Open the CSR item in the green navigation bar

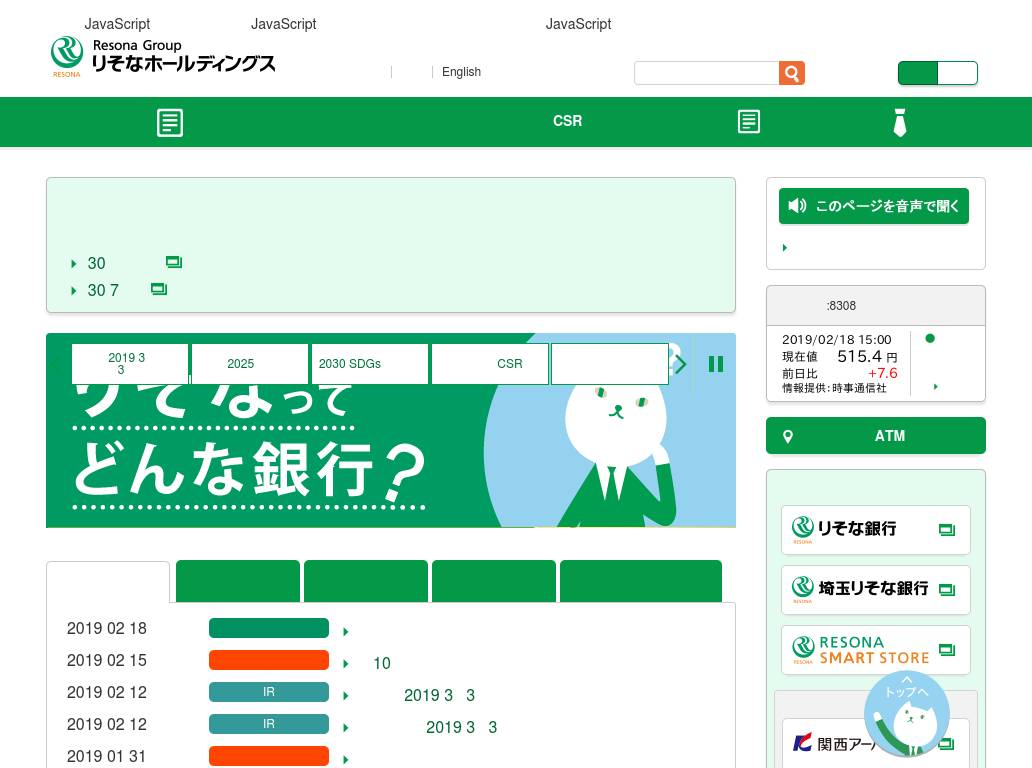567,121
